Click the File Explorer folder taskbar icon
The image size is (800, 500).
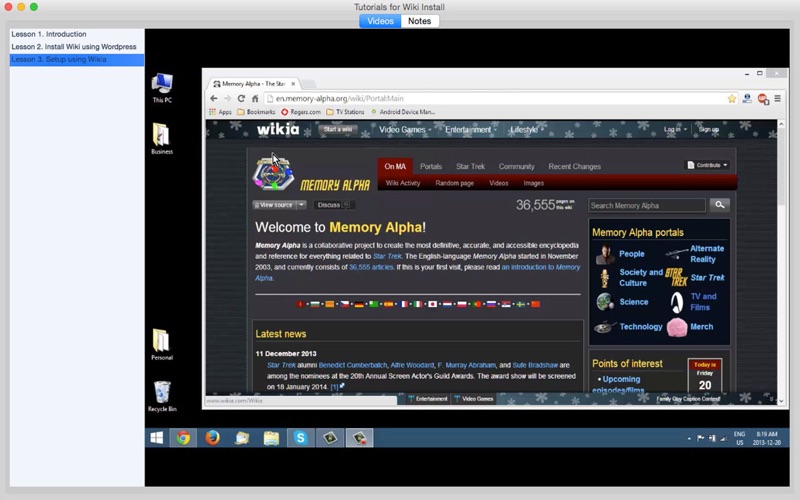271,438
